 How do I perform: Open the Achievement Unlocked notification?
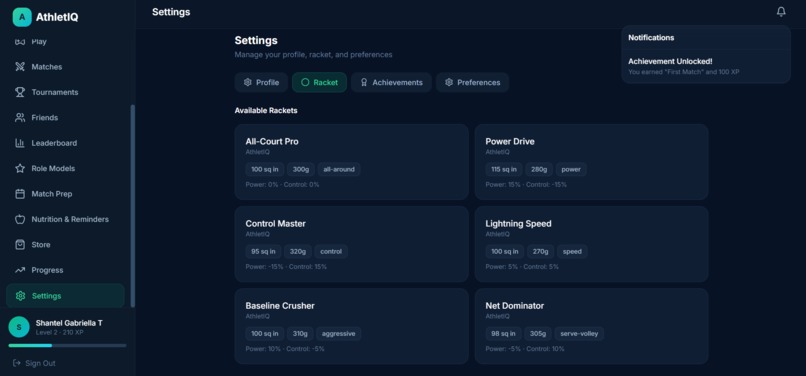pos(706,66)
